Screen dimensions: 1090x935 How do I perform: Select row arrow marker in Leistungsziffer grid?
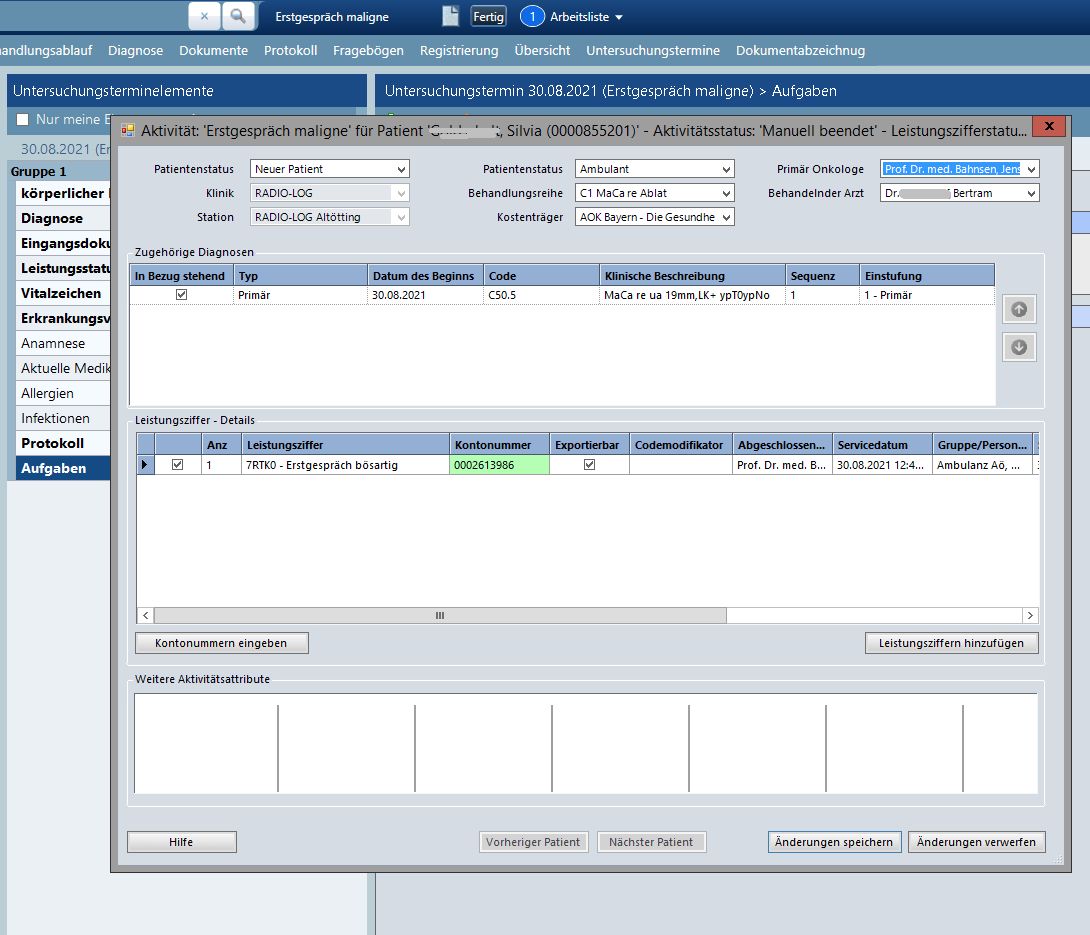coord(145,465)
